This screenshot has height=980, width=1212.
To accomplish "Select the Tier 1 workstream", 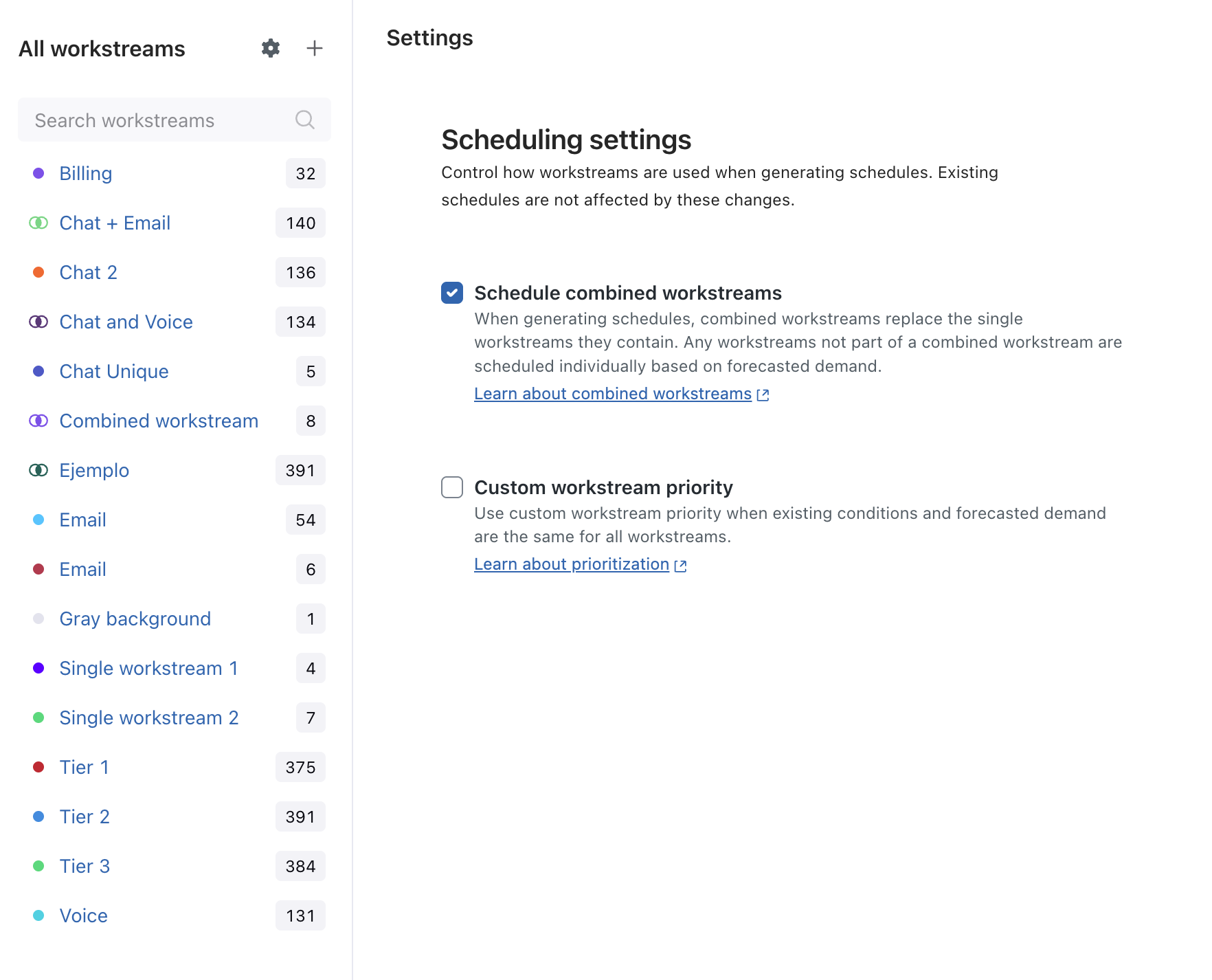I will (85, 767).
